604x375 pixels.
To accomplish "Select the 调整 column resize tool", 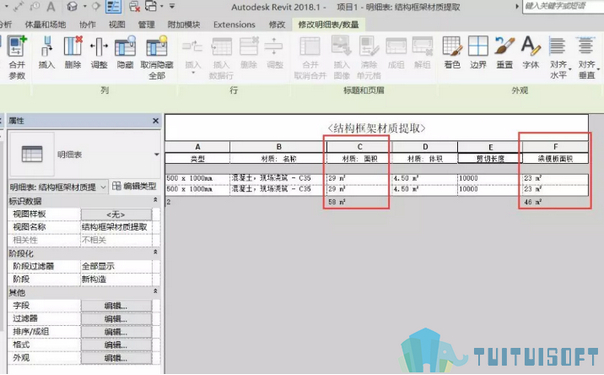I will tap(99, 46).
